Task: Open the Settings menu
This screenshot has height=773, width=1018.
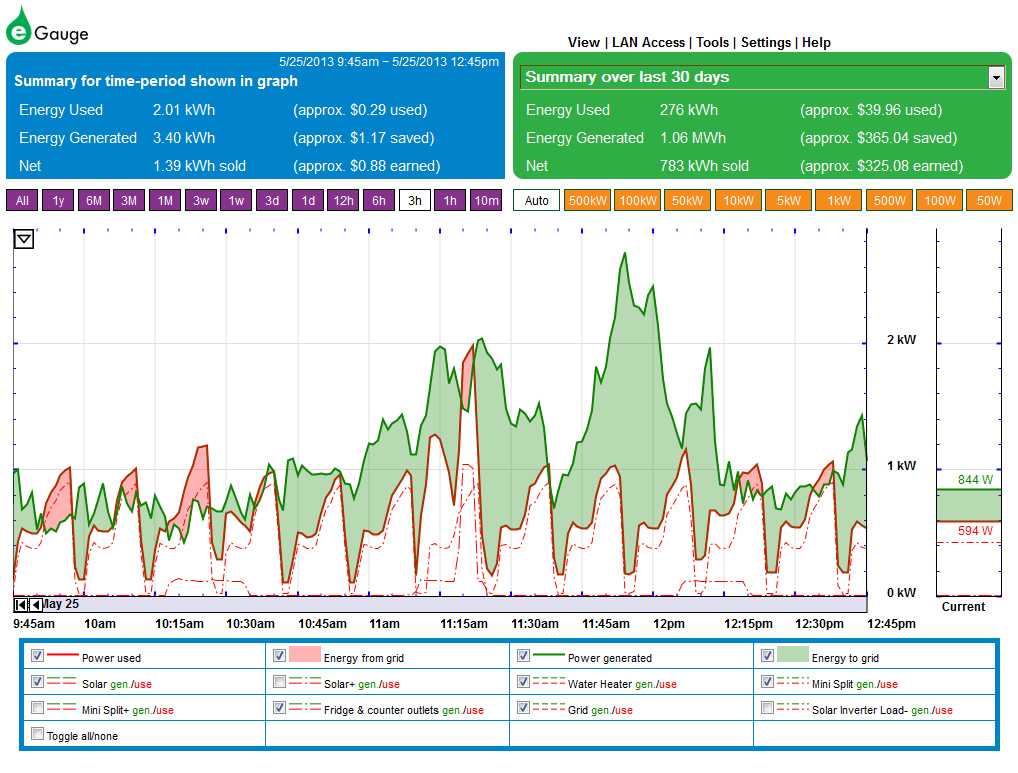Action: pos(765,43)
